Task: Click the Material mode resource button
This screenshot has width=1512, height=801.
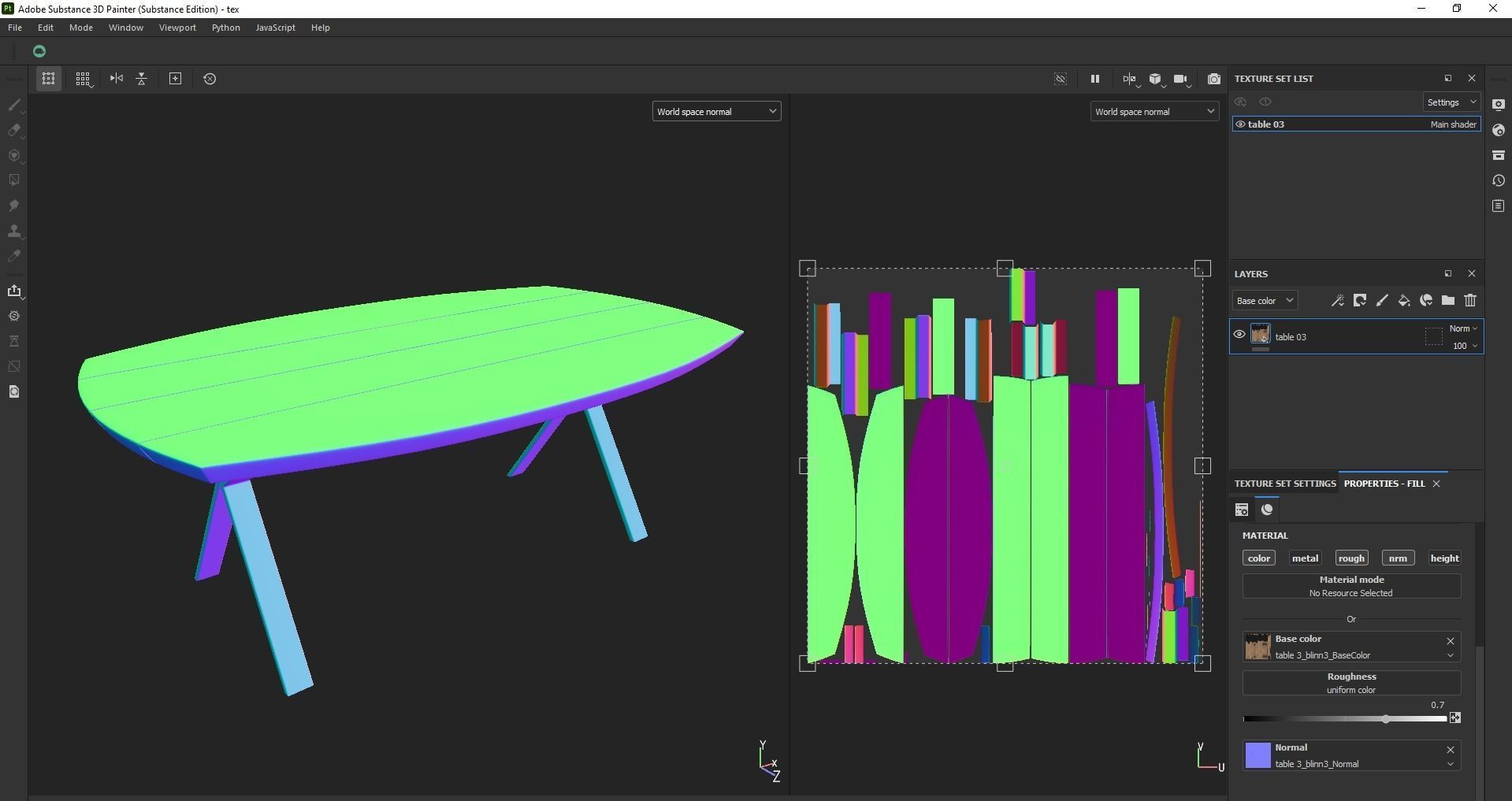Action: point(1351,586)
